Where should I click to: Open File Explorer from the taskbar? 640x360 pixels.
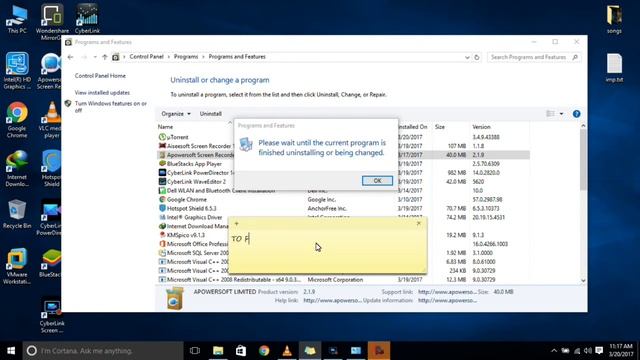tap(218, 351)
